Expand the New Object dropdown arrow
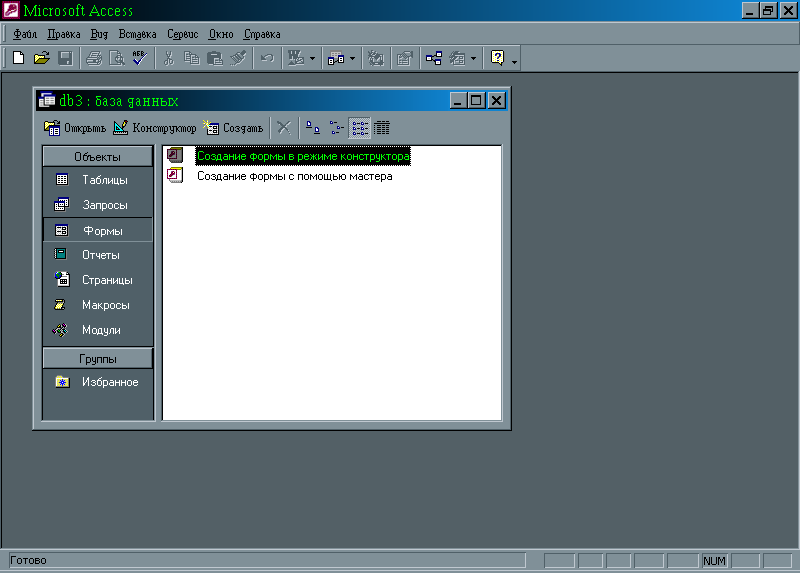The height and width of the screenshot is (573, 800). click(x=473, y=59)
